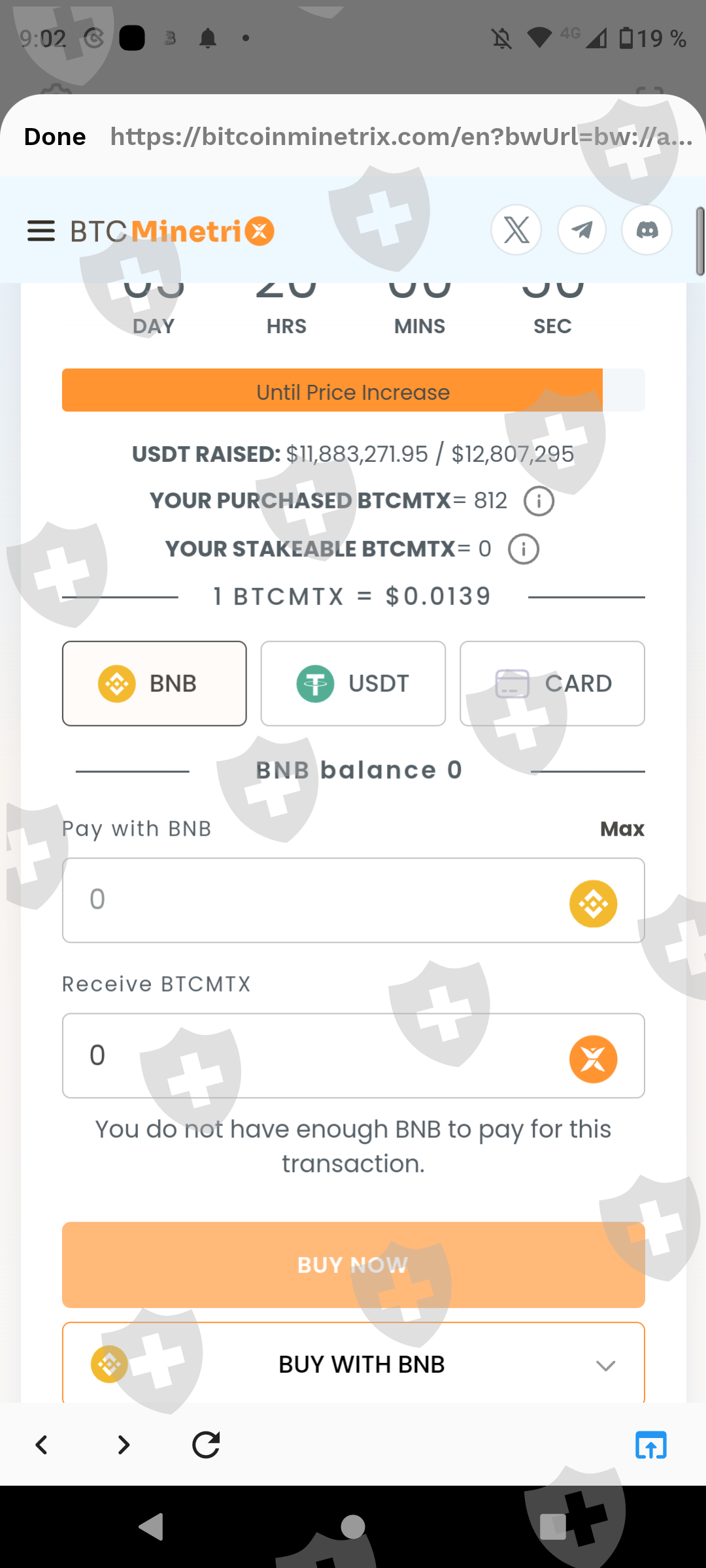The height and width of the screenshot is (1568, 706).
Task: Open the X (Twitter) social link
Action: pyautogui.click(x=516, y=230)
